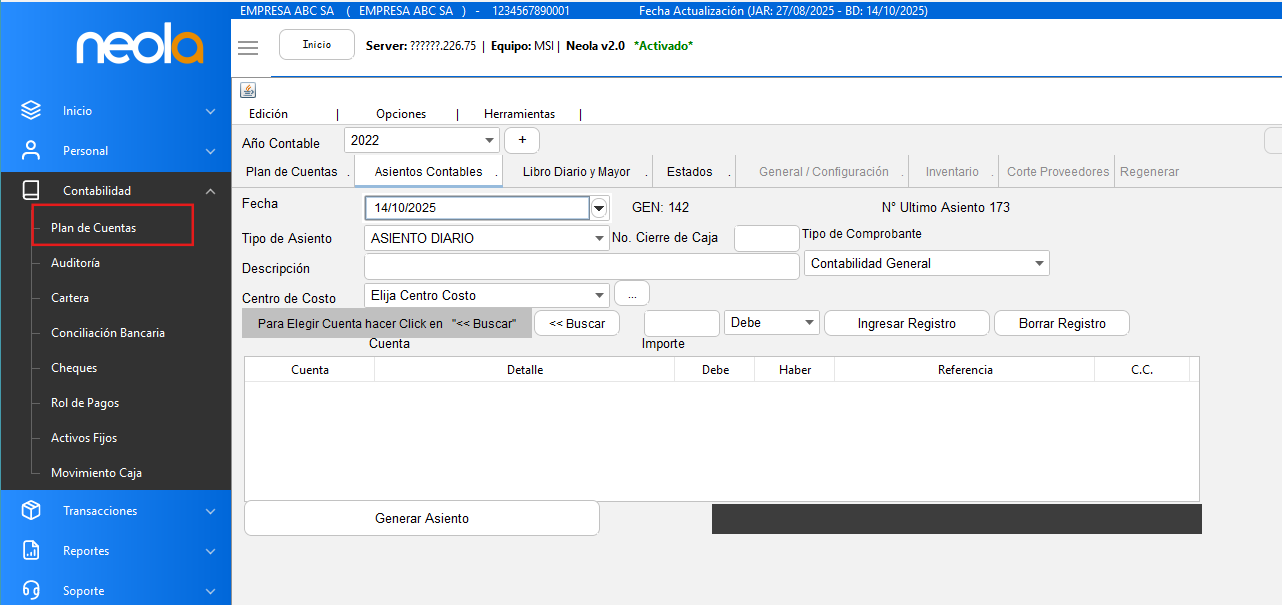Open the Debe/Haber selector dropdown

click(x=809, y=323)
